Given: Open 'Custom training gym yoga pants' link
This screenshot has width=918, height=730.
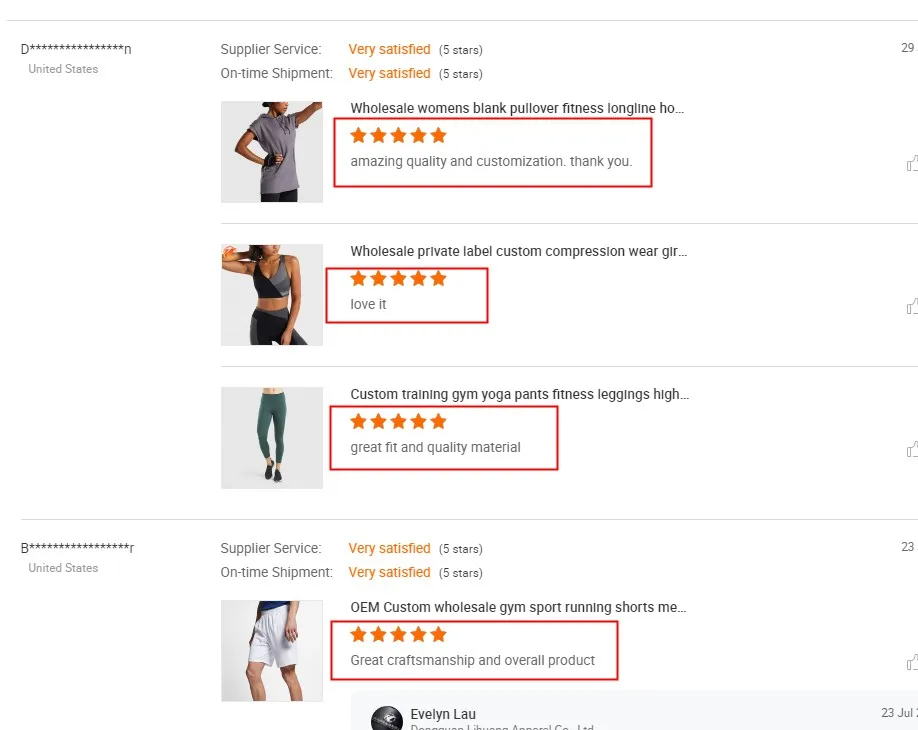Looking at the screenshot, I should pyautogui.click(x=519, y=394).
